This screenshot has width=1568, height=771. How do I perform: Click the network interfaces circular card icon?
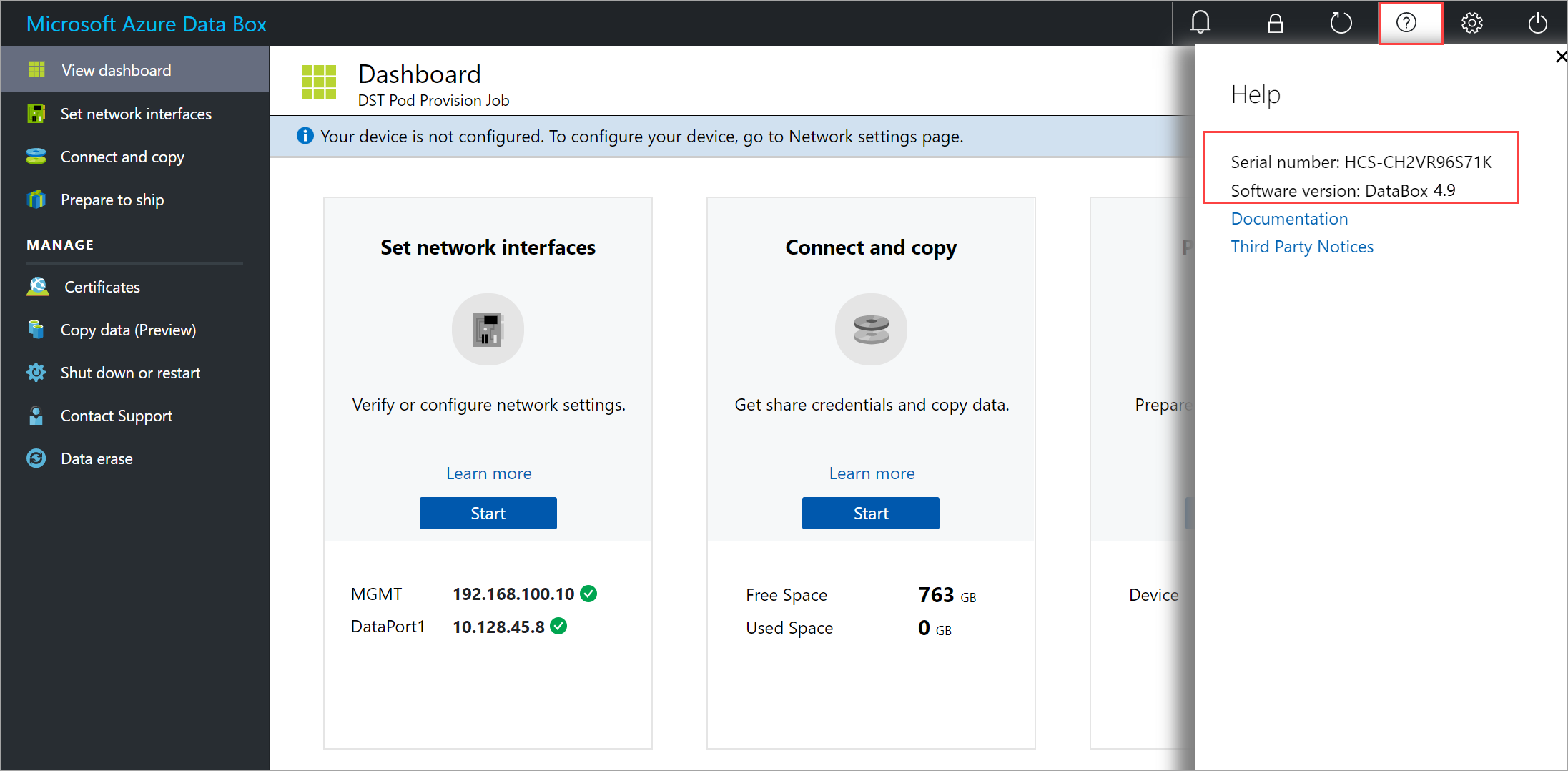click(488, 329)
